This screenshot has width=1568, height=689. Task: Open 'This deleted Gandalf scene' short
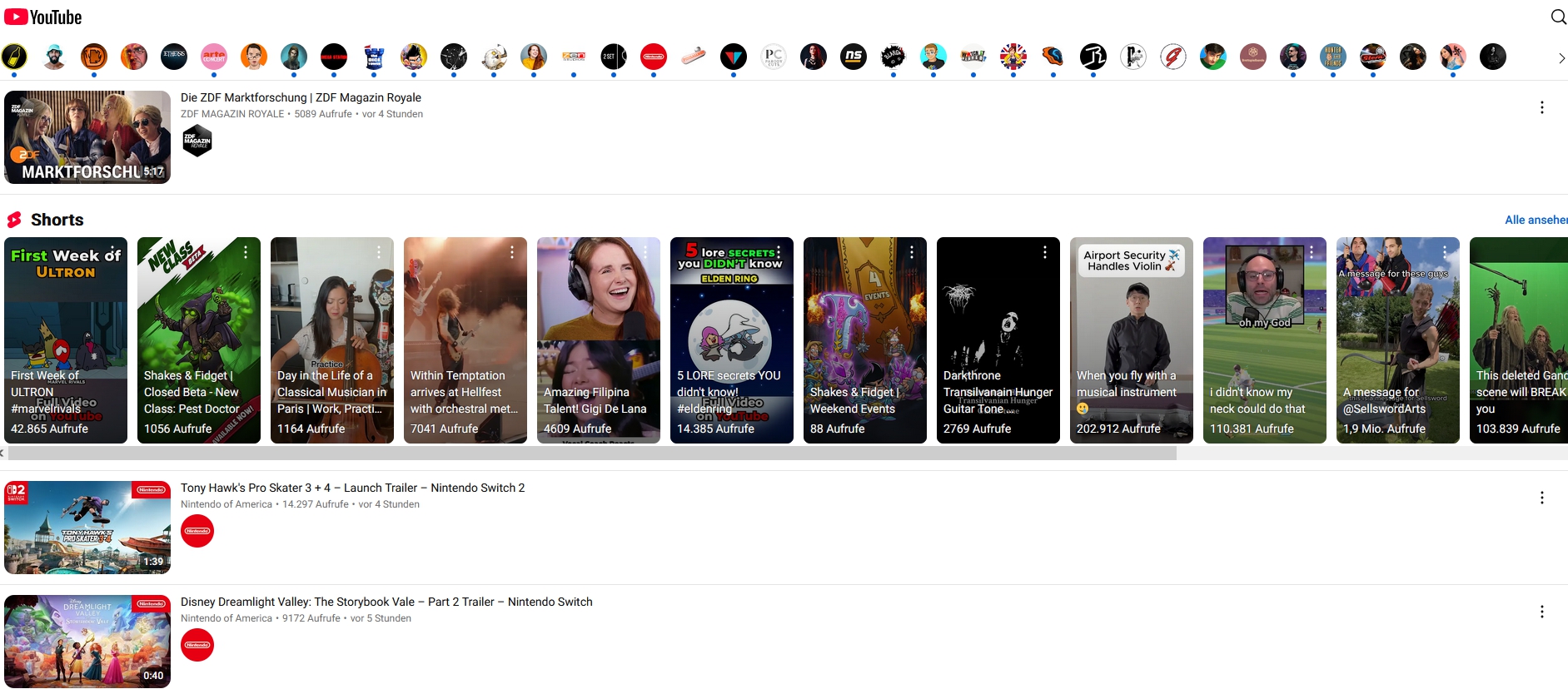(1519, 340)
